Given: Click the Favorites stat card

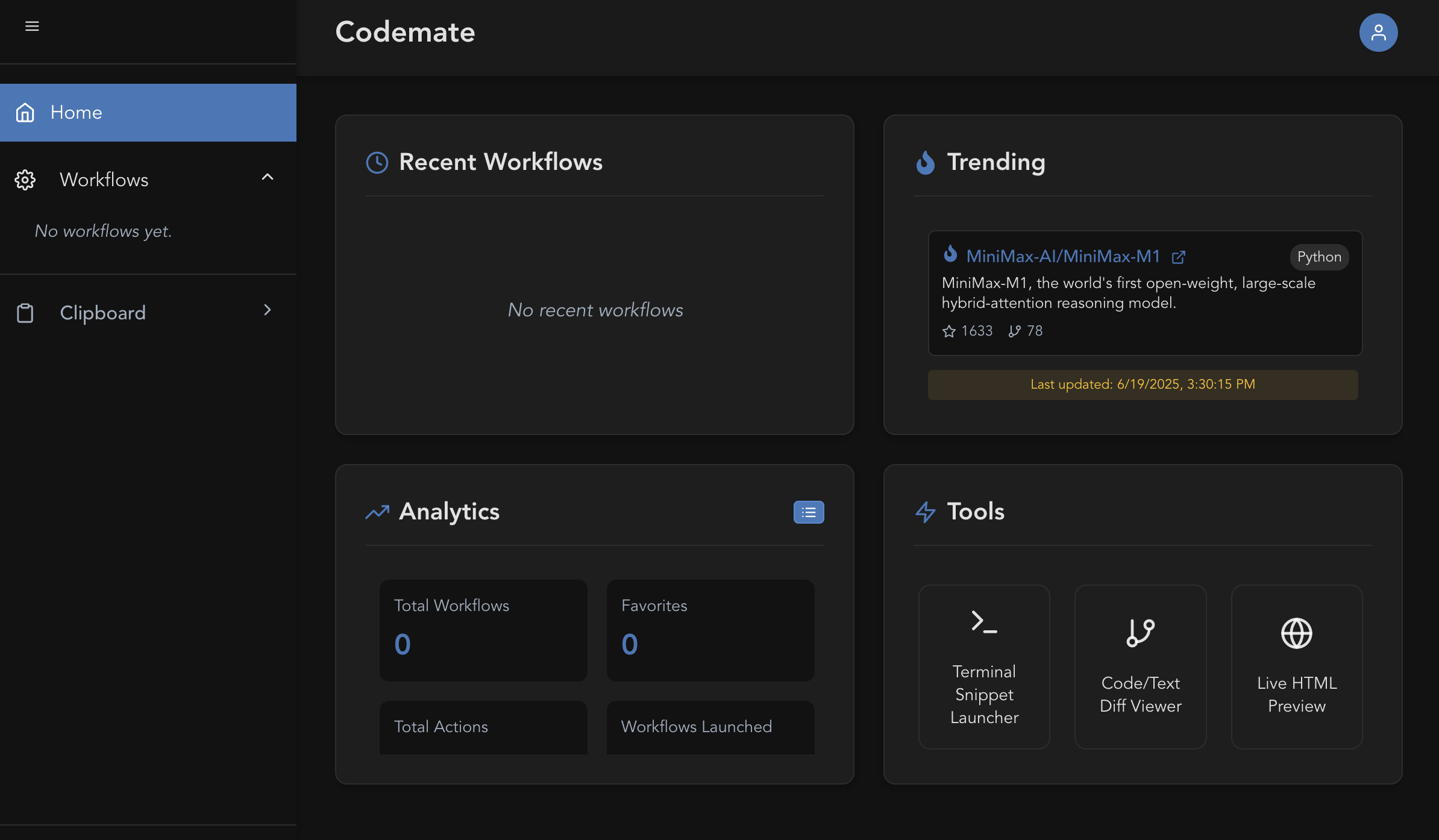Looking at the screenshot, I should (710, 630).
